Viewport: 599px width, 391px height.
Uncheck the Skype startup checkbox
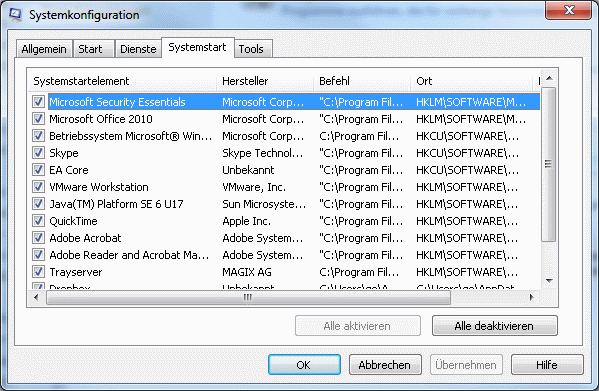click(38, 153)
